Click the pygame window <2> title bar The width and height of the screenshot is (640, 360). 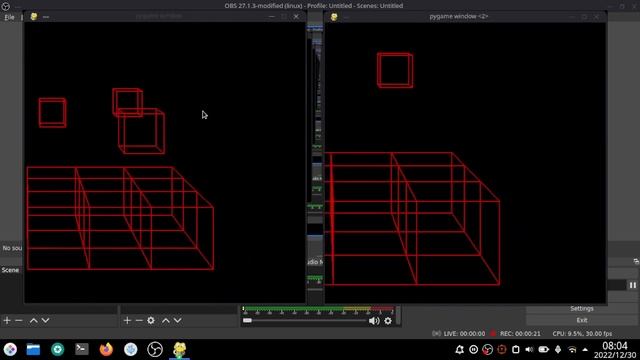[x=458, y=16]
